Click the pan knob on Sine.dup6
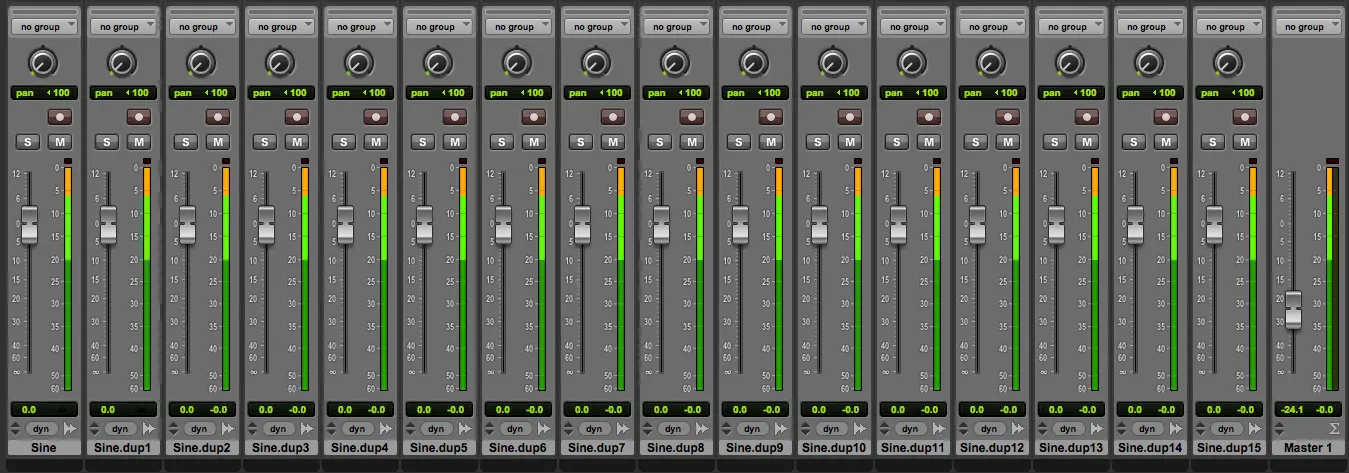The width and height of the screenshot is (1349, 473). click(517, 64)
